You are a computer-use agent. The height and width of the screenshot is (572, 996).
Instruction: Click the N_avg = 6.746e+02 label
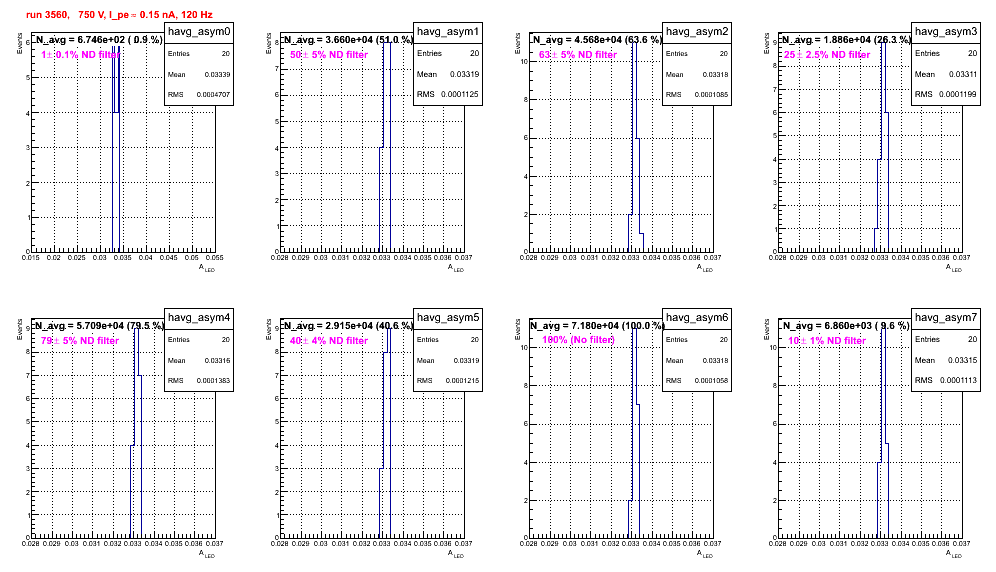click(98, 40)
